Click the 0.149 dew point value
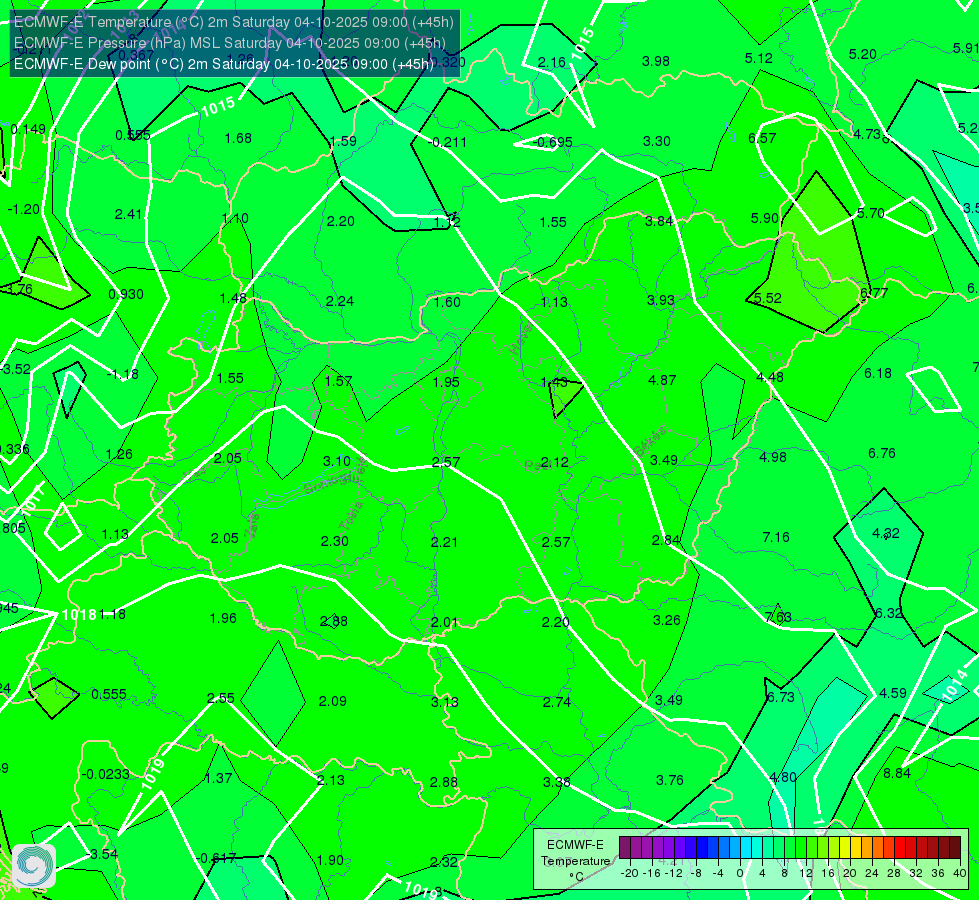 click(x=28, y=129)
